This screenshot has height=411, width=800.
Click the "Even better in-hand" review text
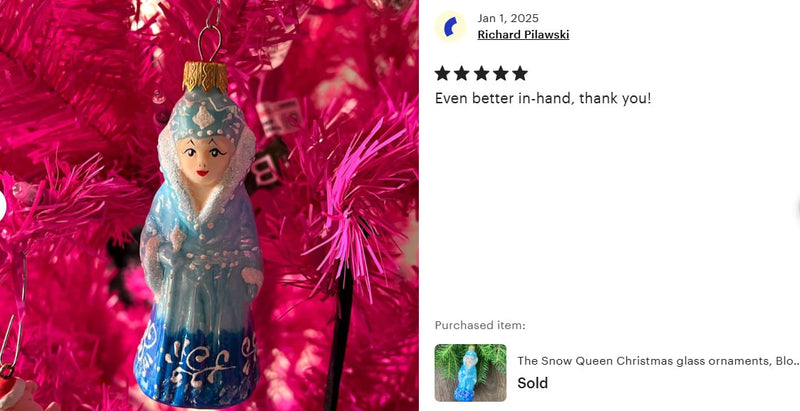pyautogui.click(x=543, y=98)
